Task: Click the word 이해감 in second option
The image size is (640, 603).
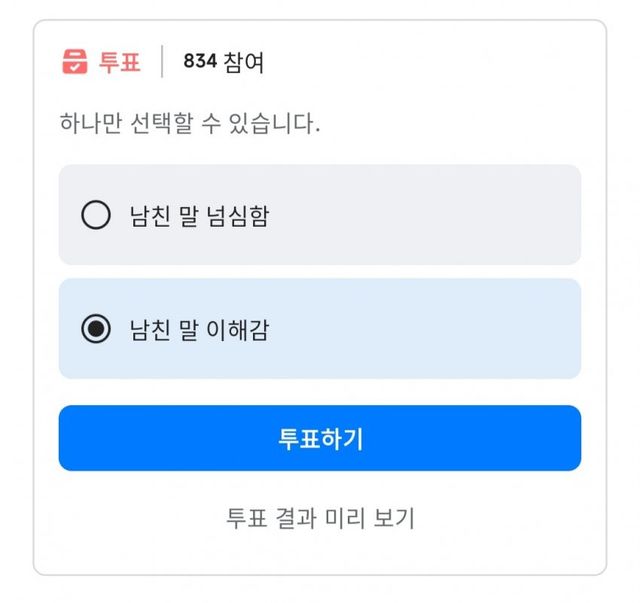Action: pyautogui.click(x=239, y=329)
